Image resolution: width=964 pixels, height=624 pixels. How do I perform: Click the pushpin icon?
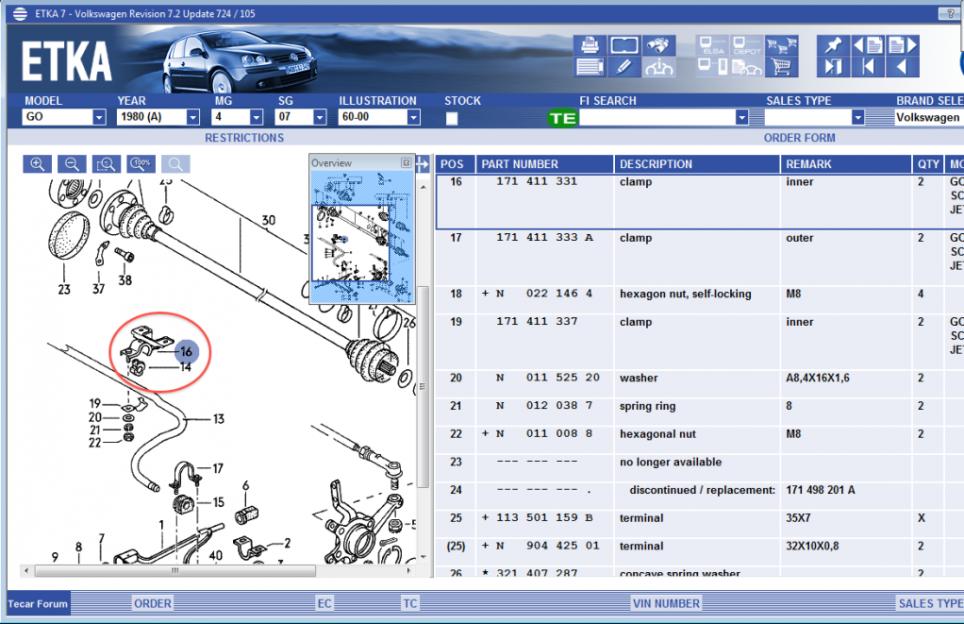833,45
